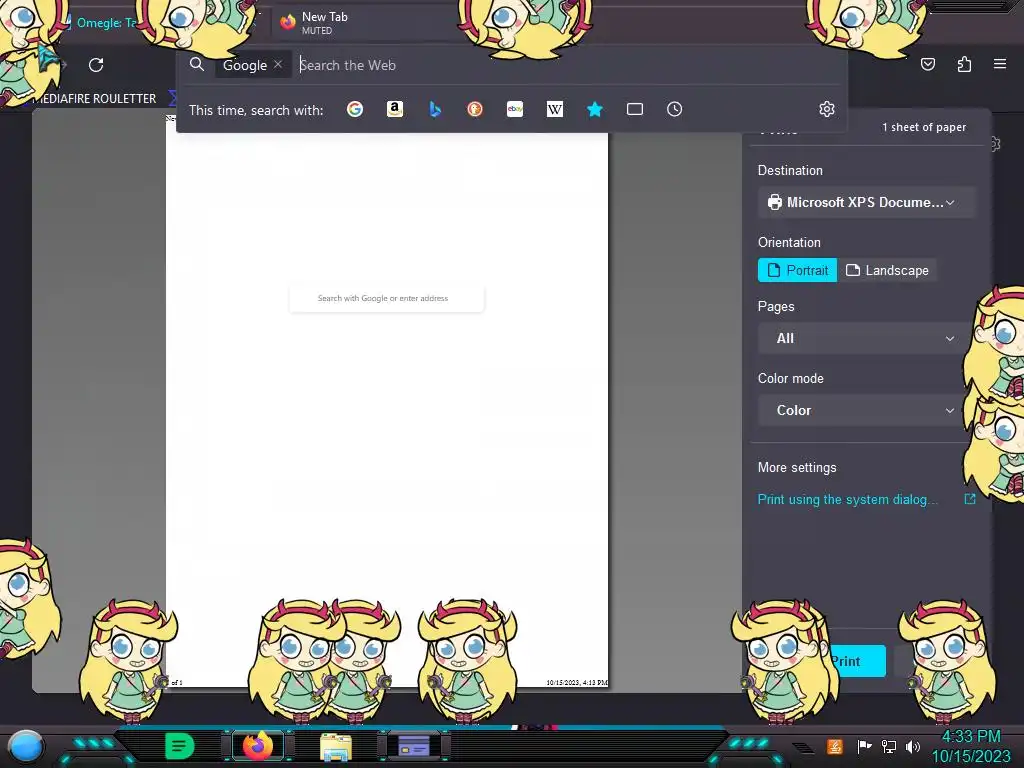Reload the page with the refresh icon
The width and height of the screenshot is (1024, 768).
(96, 65)
